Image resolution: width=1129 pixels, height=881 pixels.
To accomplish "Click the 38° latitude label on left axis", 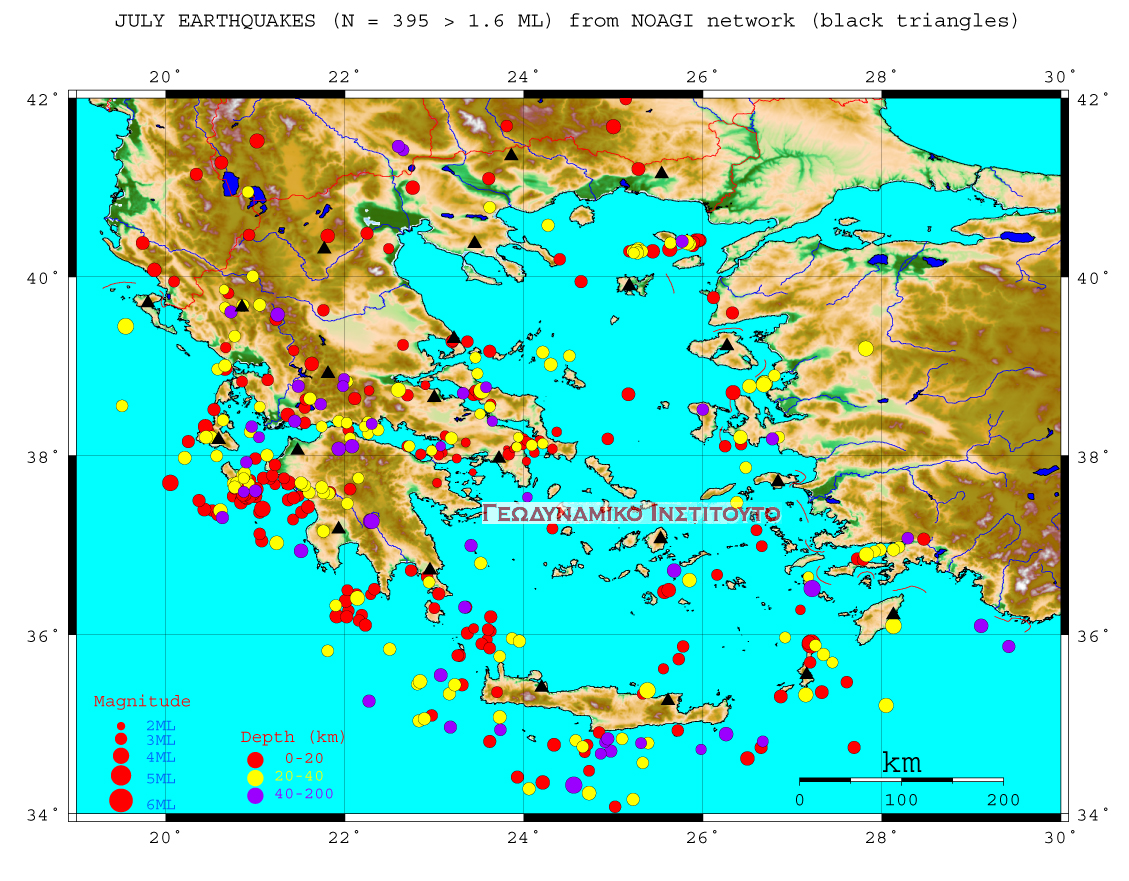I will tap(43, 458).
